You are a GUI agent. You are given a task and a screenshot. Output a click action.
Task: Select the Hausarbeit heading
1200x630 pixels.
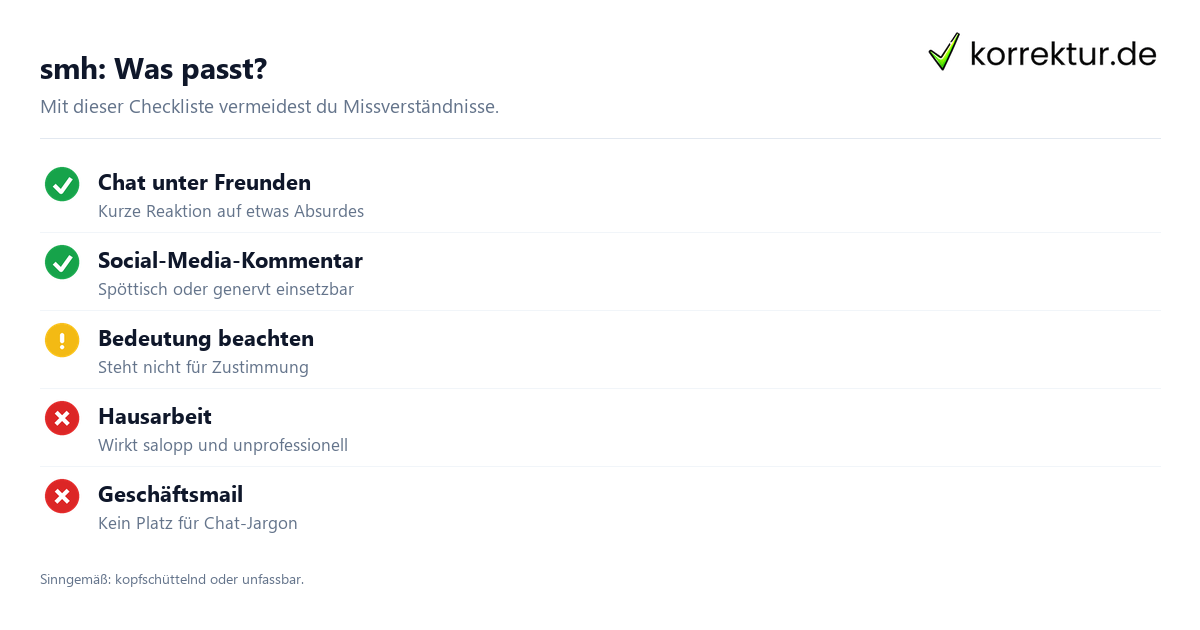click(x=155, y=417)
